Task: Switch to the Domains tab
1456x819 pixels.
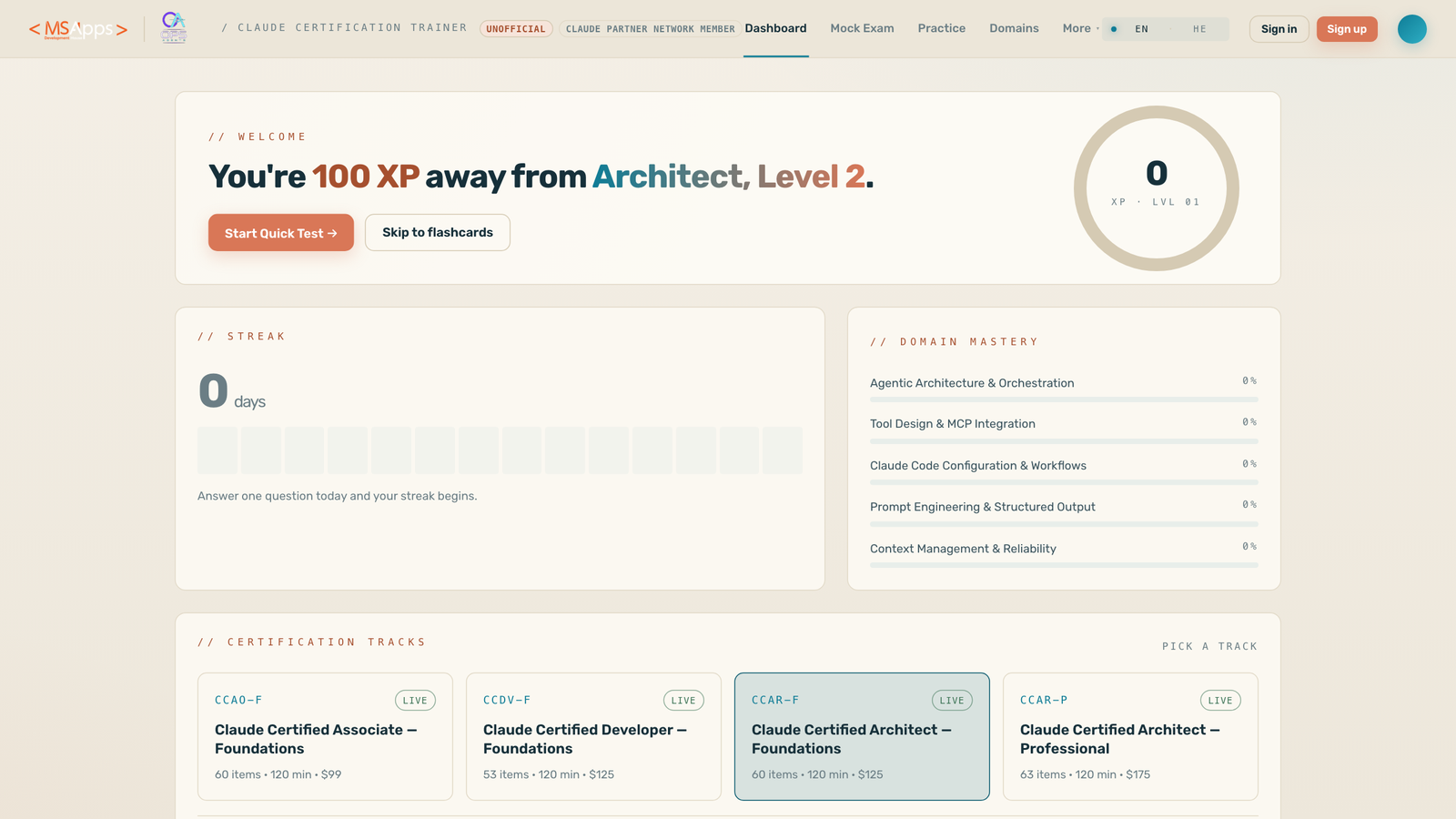Action: (1014, 28)
